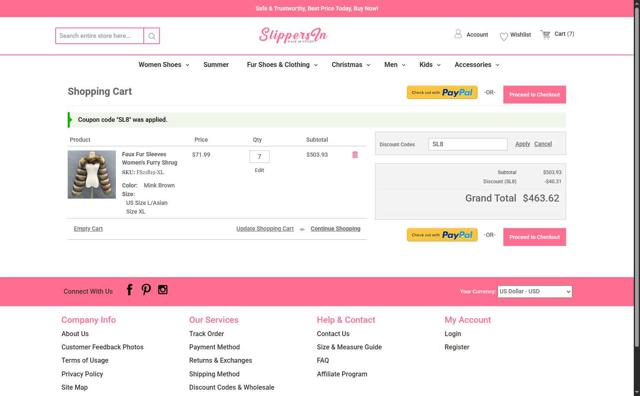Screen dimensions: 640x396
Task: Open Discount Codes & Wholesale link
Action: point(231,387)
